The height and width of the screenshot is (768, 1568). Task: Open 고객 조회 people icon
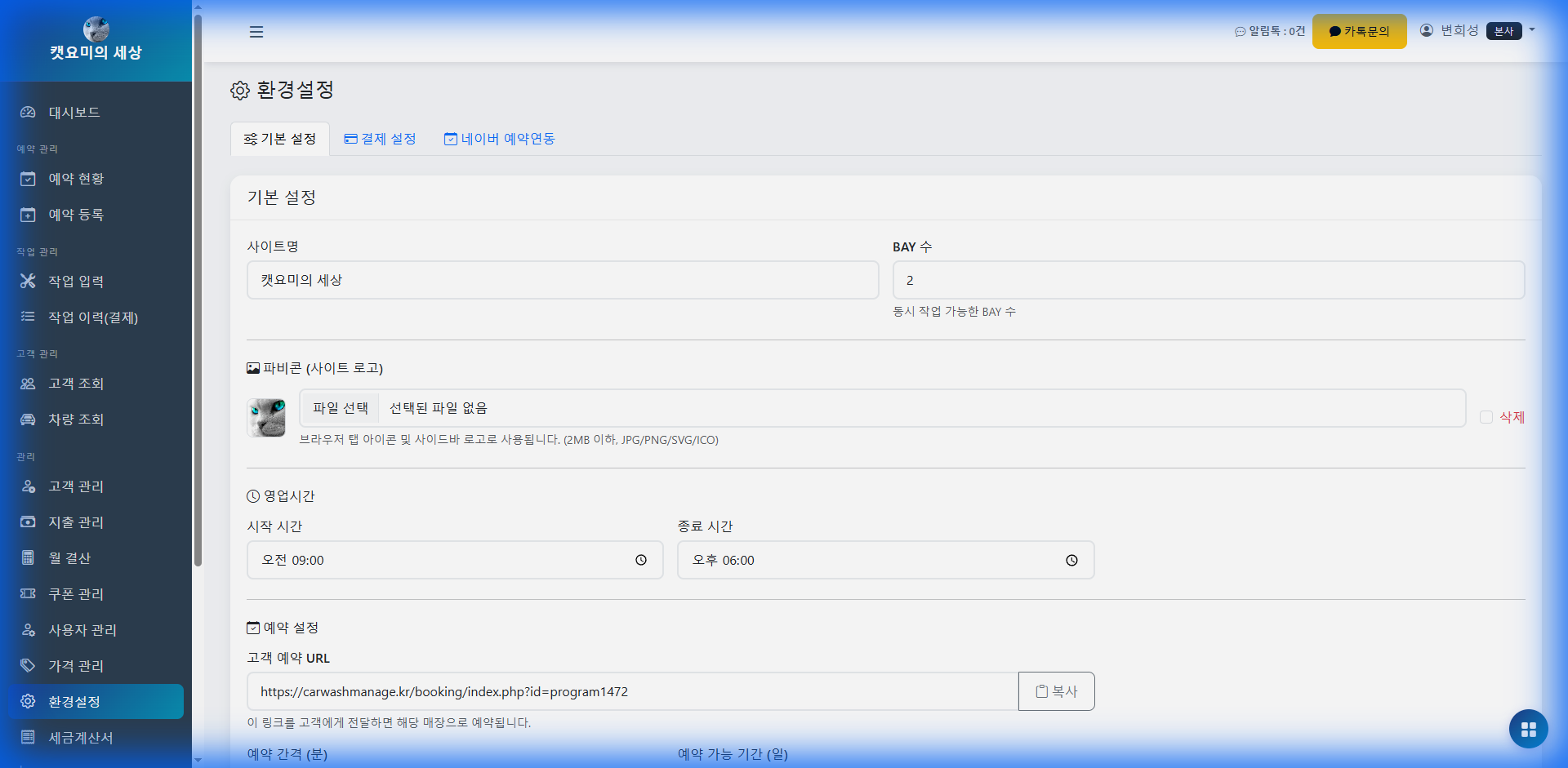[28, 384]
